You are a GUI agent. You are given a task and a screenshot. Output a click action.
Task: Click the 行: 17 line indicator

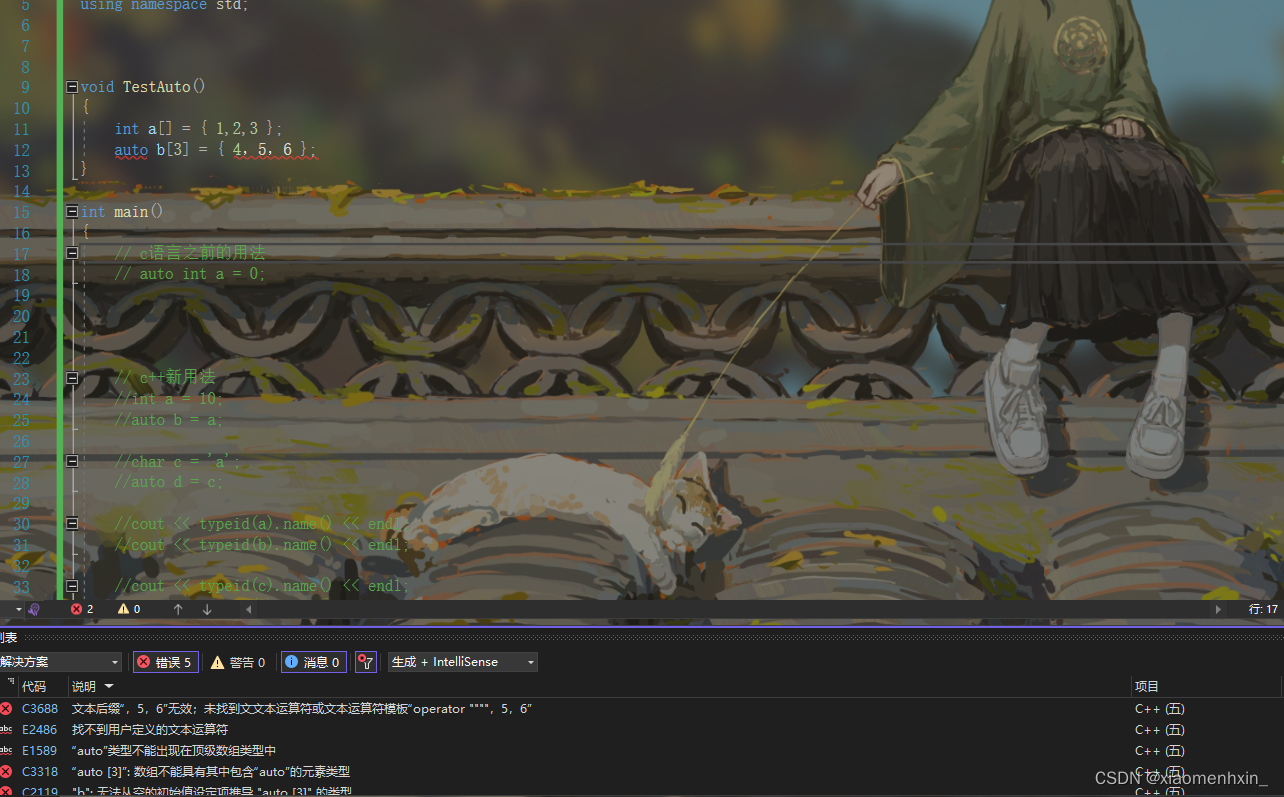(x=1263, y=609)
